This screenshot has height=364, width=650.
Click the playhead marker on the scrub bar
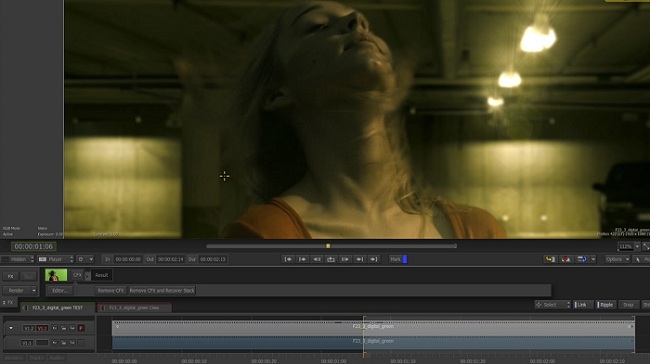pyautogui.click(x=328, y=246)
